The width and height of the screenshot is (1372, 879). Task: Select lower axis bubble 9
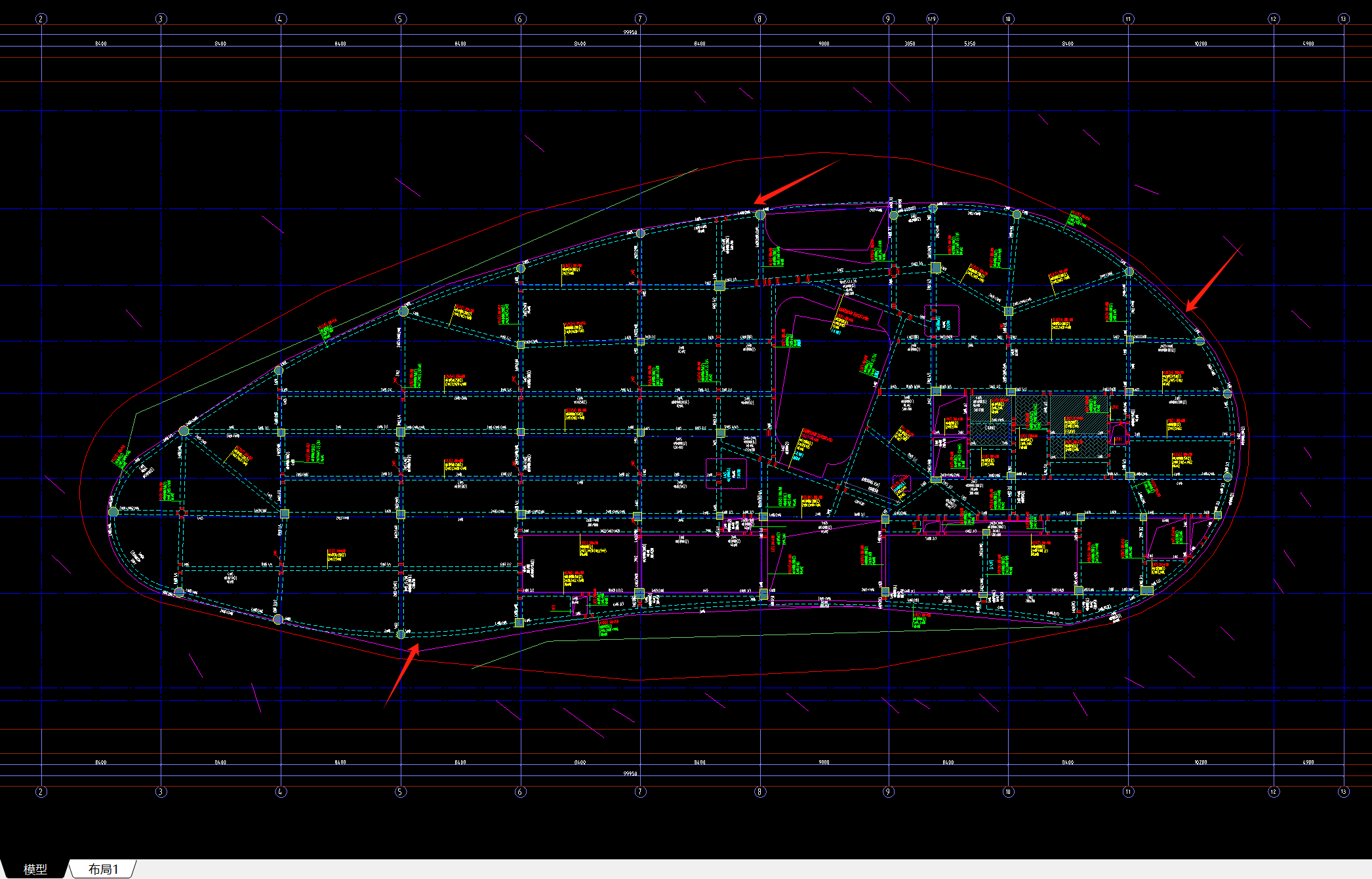coord(889,792)
